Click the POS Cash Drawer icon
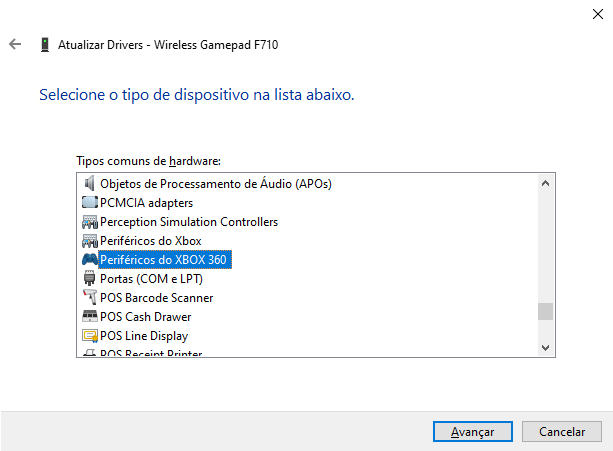The width and height of the screenshot is (613, 451). [89, 317]
